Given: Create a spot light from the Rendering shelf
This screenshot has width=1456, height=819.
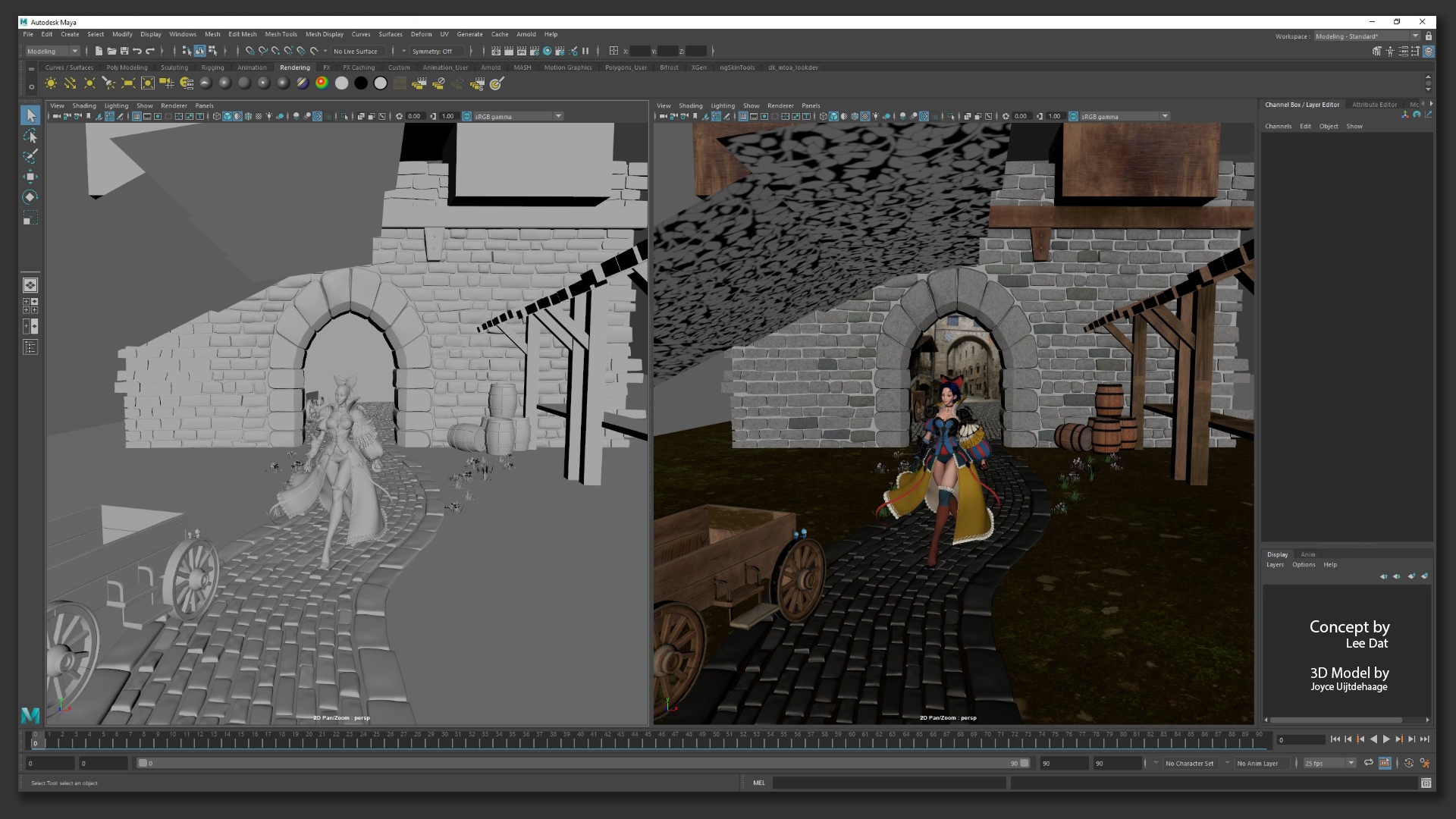Looking at the screenshot, I should click(108, 83).
